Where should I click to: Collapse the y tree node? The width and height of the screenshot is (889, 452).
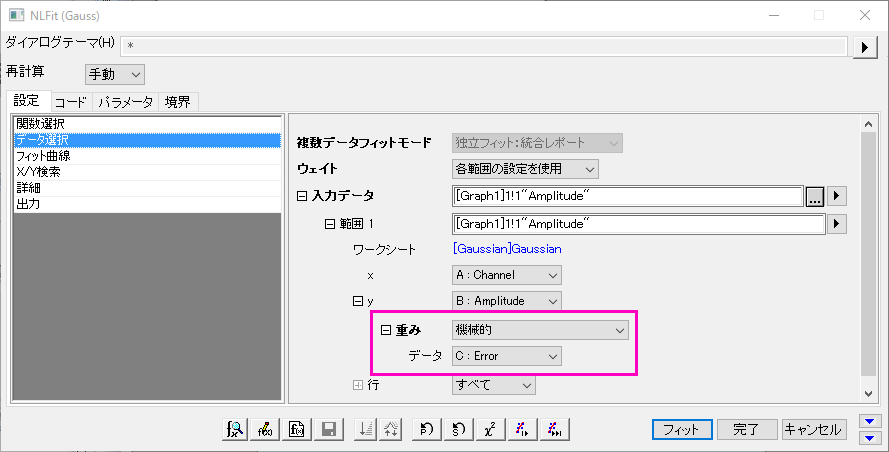[x=358, y=301]
